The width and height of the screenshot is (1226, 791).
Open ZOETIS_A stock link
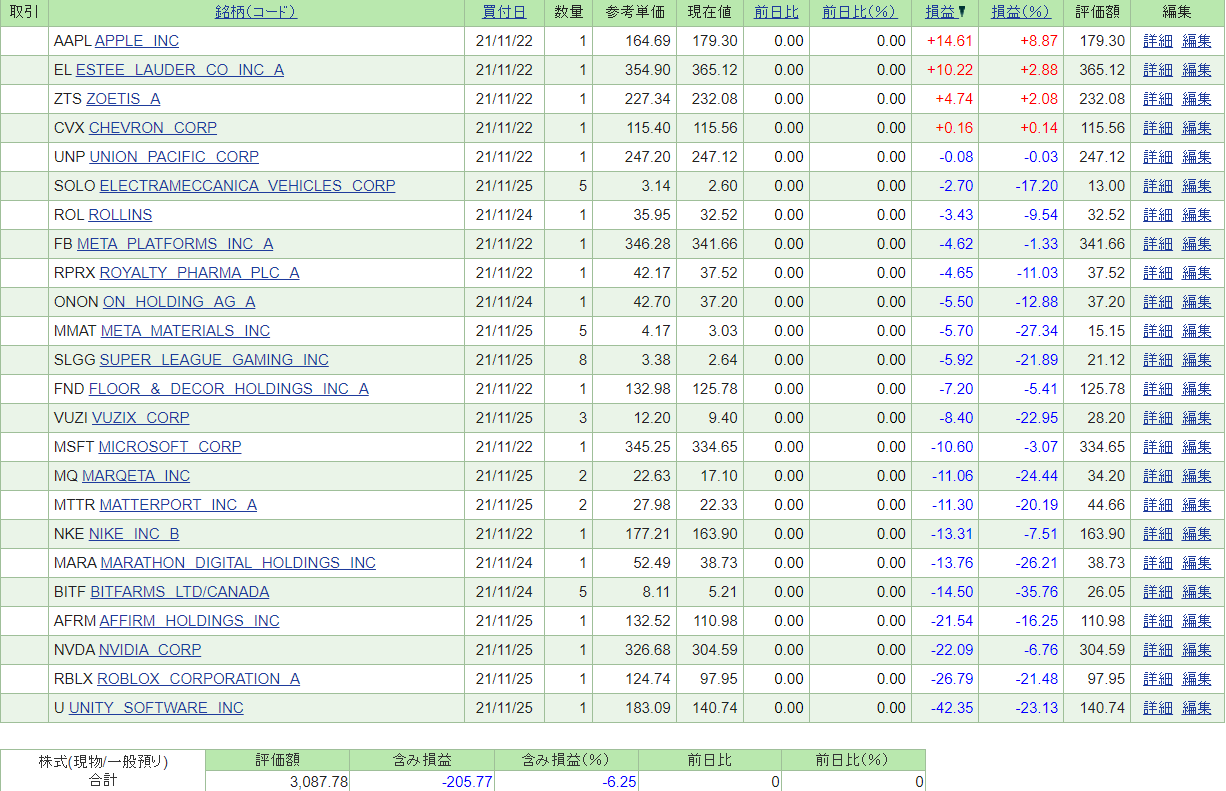(x=123, y=99)
